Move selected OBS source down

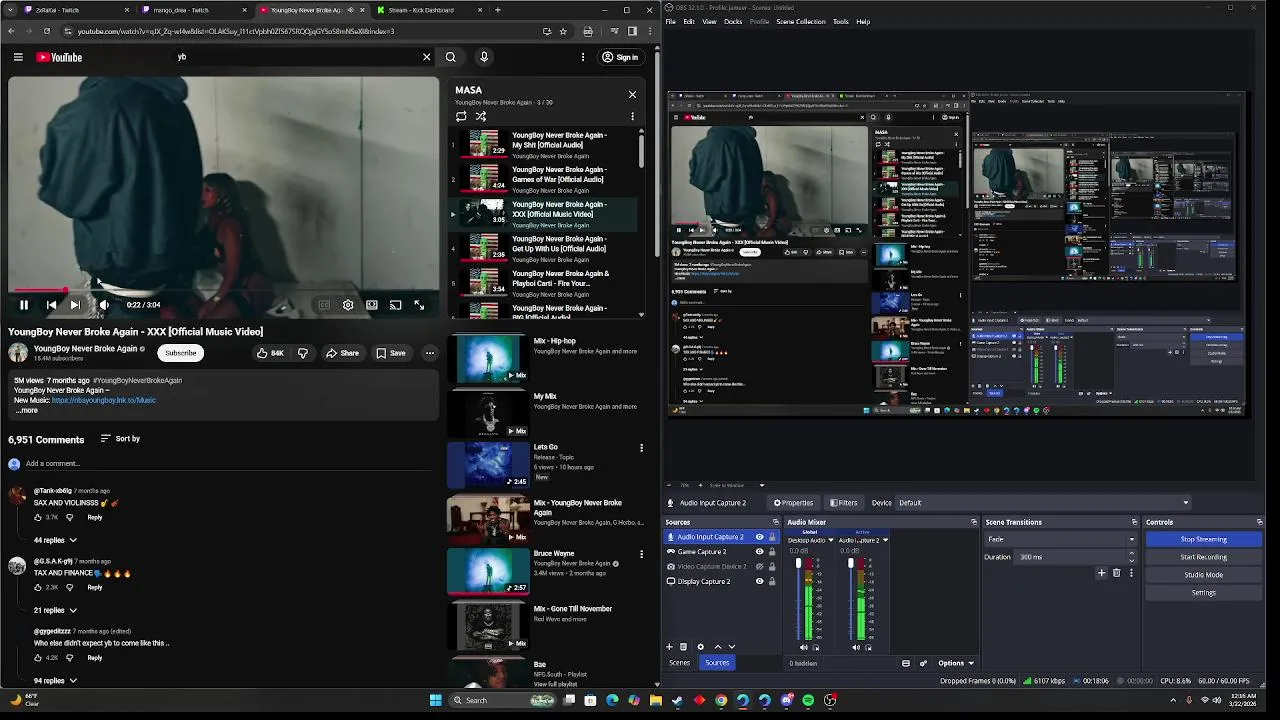pyautogui.click(x=732, y=647)
